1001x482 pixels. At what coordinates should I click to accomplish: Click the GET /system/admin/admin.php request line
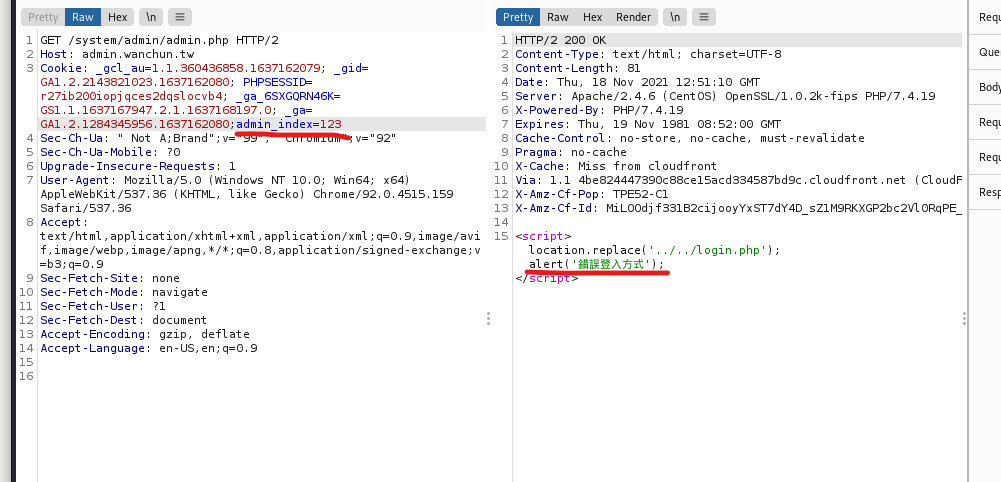[x=160, y=40]
